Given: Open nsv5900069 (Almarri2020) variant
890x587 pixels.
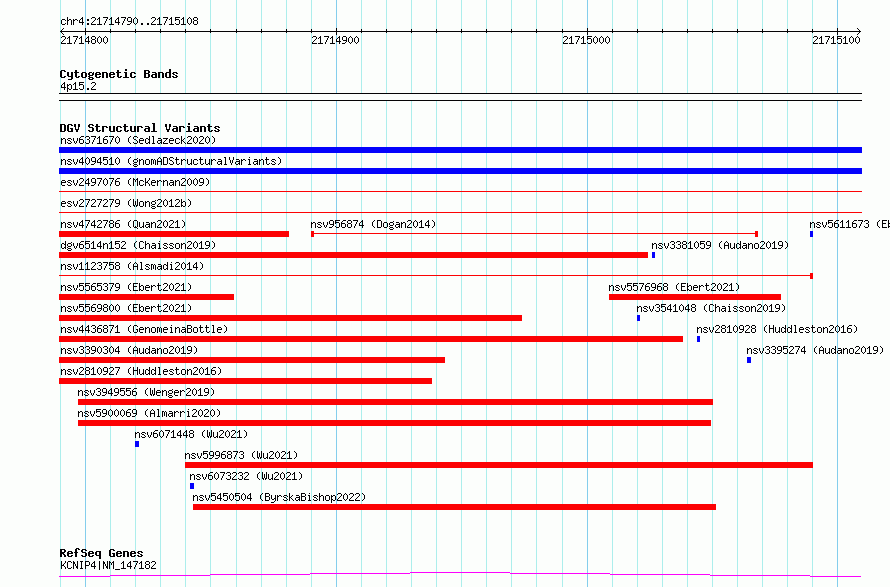Looking at the screenshot, I should (149, 413).
